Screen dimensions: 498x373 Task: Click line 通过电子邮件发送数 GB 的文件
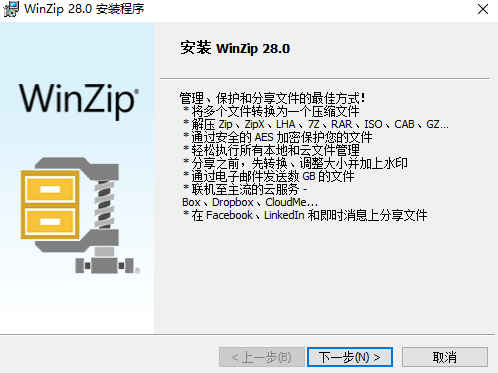[269, 176]
